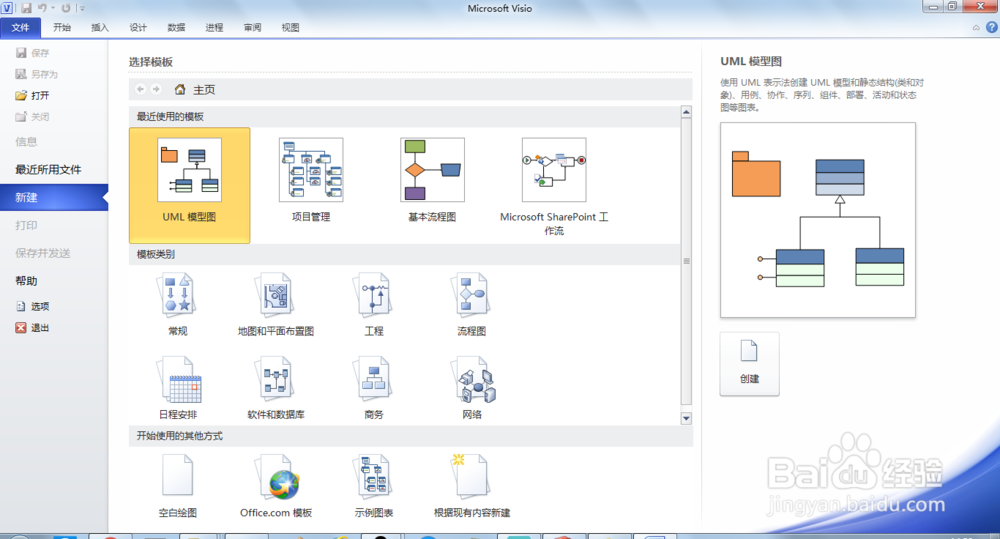Open the 流程图 template category
The height and width of the screenshot is (539, 1000).
[471, 304]
